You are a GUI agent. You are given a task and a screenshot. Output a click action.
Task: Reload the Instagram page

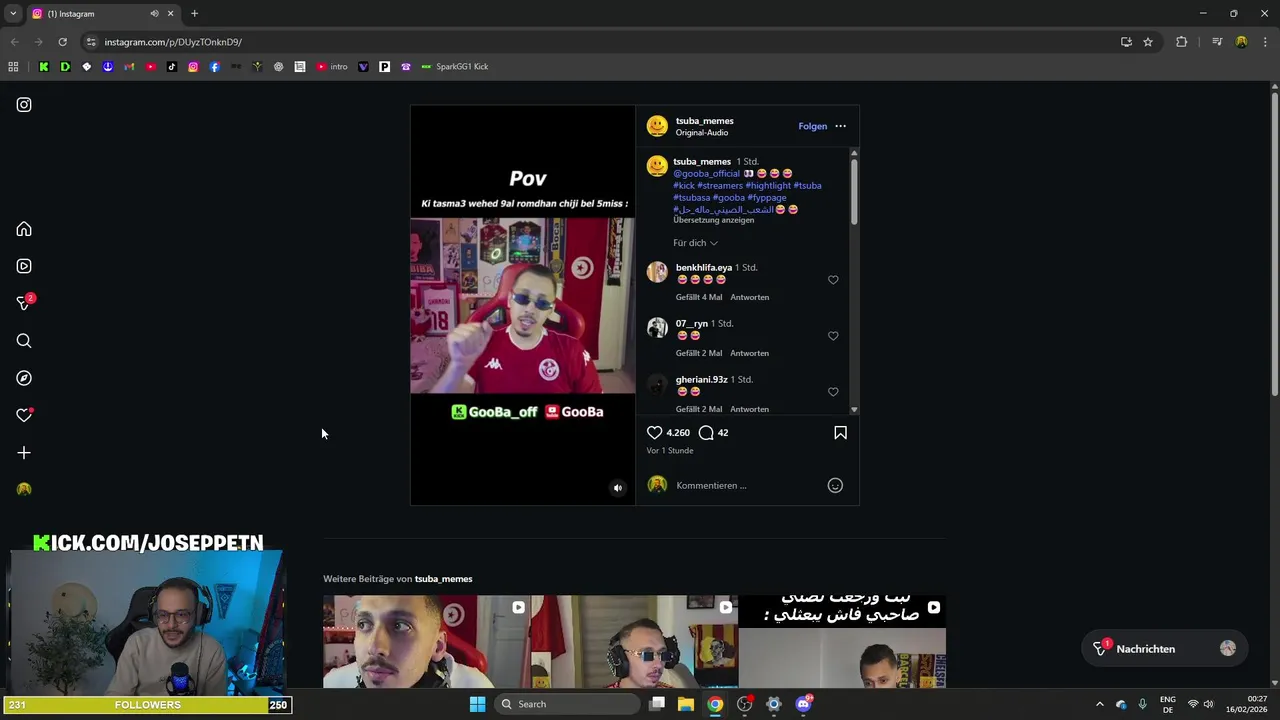[62, 42]
